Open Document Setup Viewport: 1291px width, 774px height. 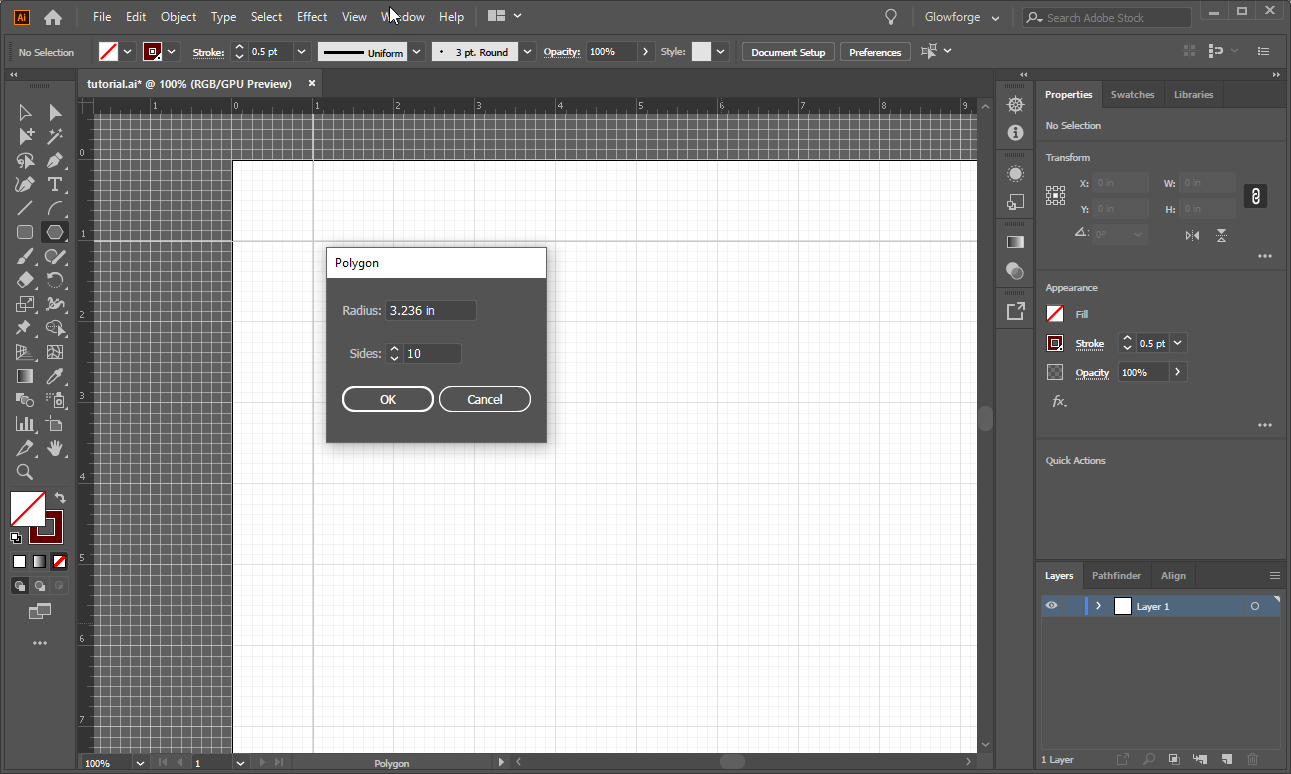click(x=788, y=52)
